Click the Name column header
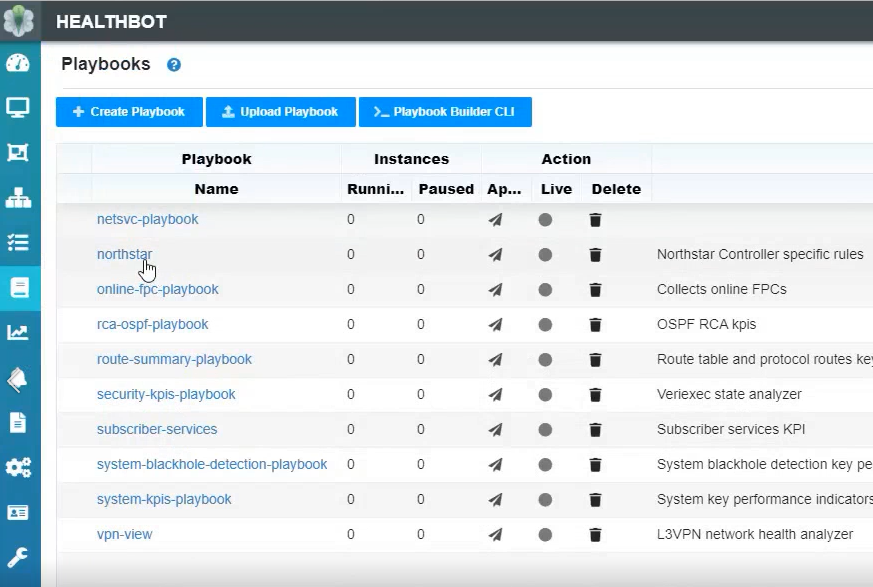 [216, 189]
